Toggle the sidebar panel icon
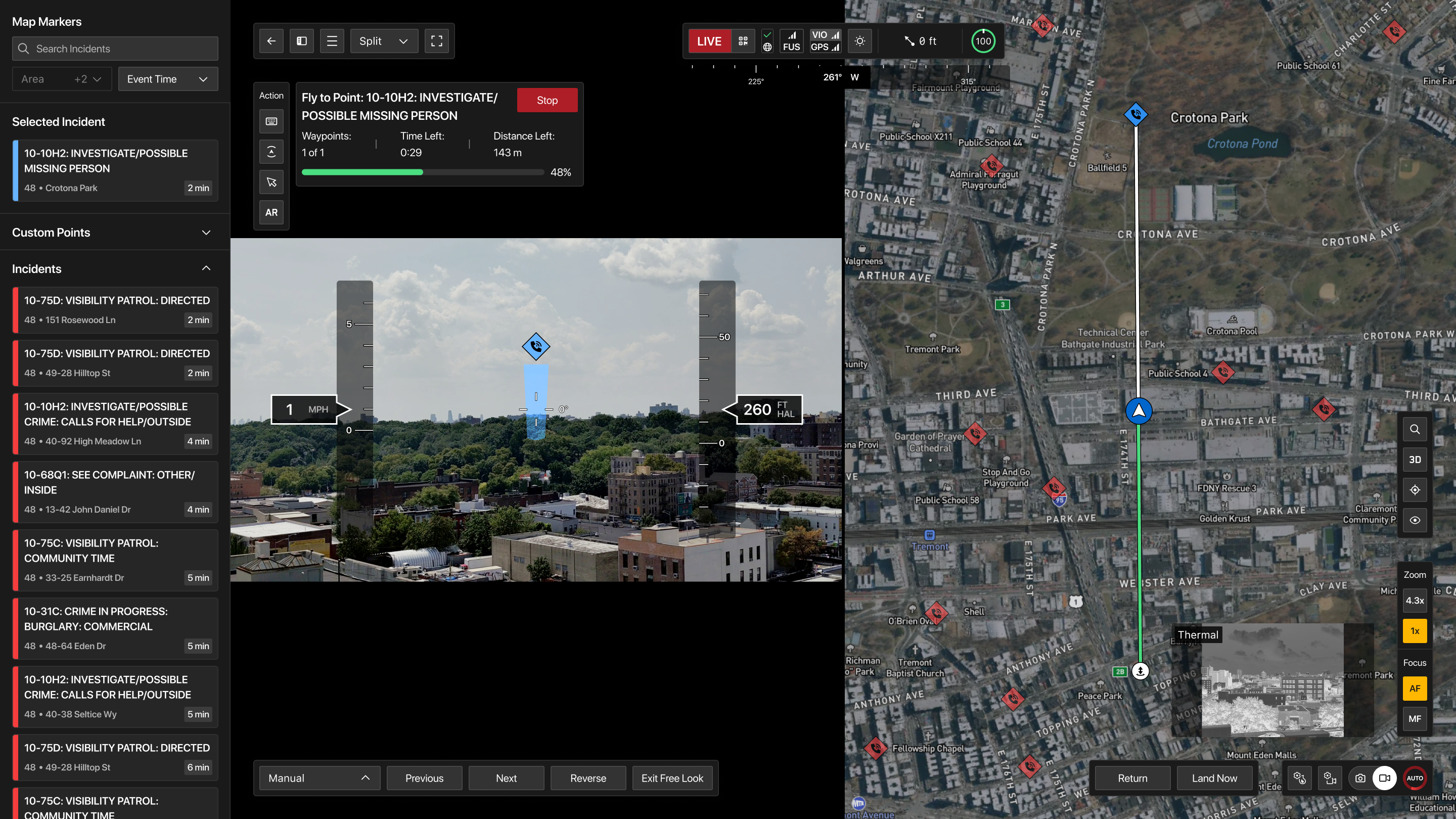1456x819 pixels. [x=302, y=40]
